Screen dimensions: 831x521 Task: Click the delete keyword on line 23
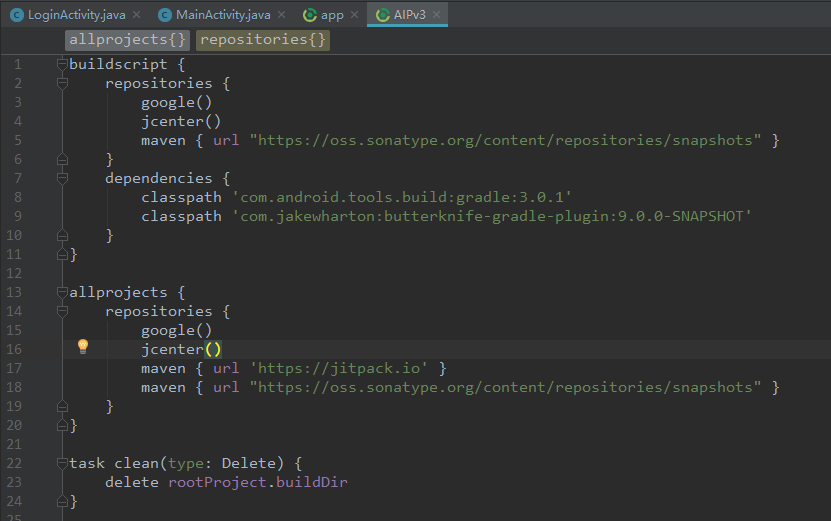tap(131, 482)
